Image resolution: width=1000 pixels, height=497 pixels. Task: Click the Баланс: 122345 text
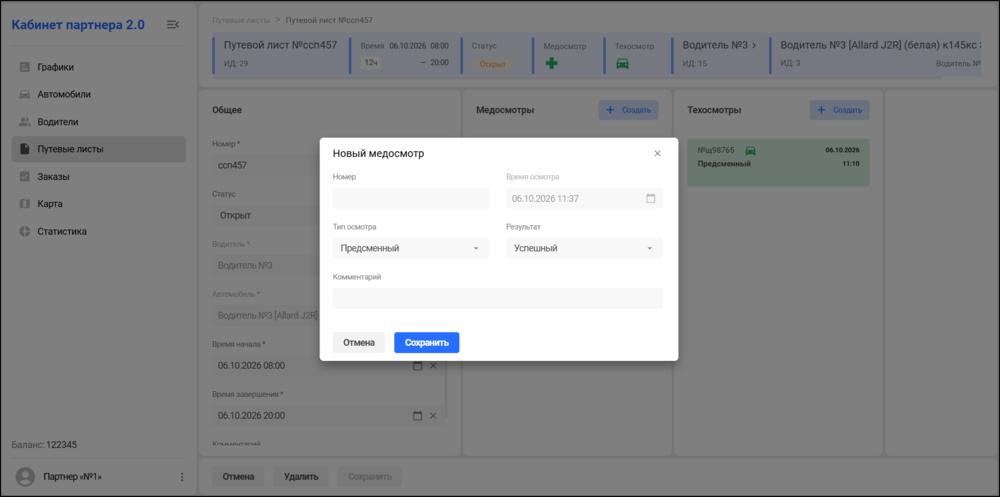click(x=45, y=445)
